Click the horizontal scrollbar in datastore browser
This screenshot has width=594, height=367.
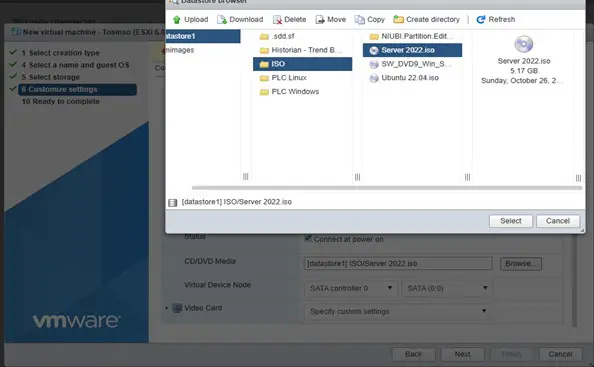pos(387,188)
